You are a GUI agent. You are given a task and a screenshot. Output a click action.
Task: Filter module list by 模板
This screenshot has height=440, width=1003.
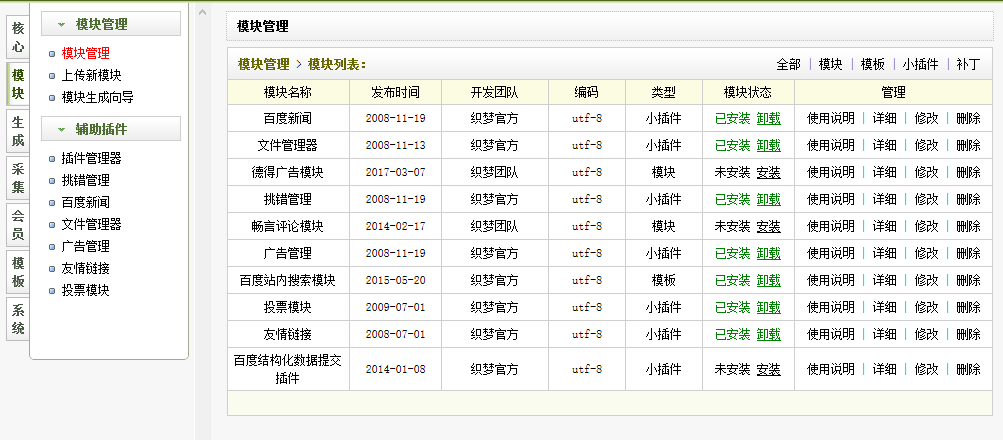872,64
